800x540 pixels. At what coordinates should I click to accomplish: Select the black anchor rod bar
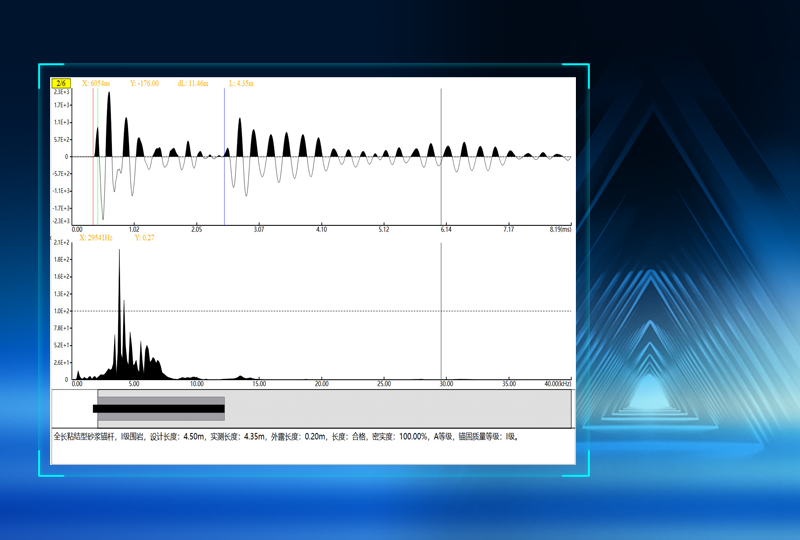click(158, 409)
